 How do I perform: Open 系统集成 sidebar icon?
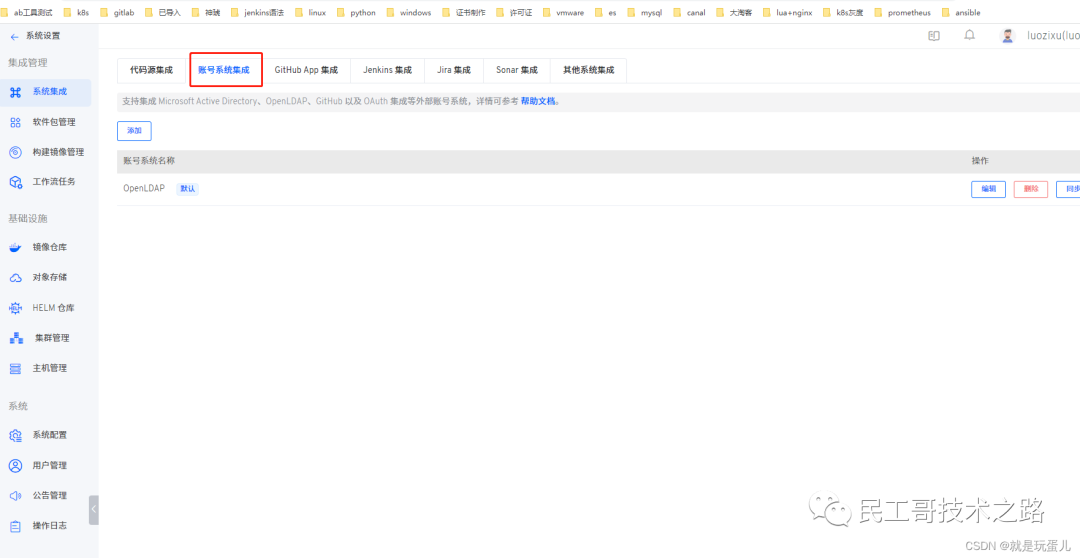click(15, 92)
